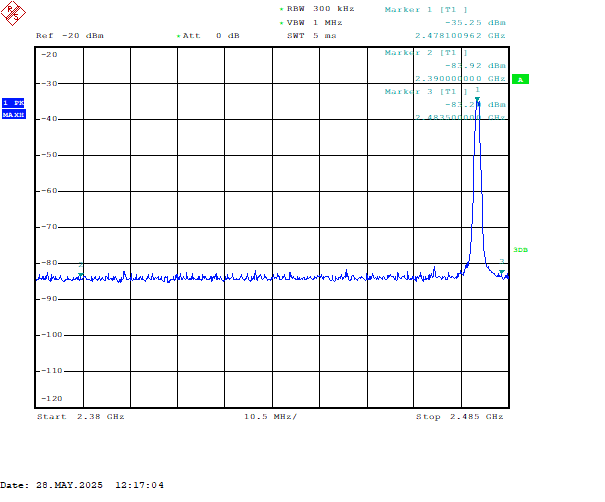Click the '-50' y-axis label
The height and width of the screenshot is (502, 605).
tap(49, 155)
